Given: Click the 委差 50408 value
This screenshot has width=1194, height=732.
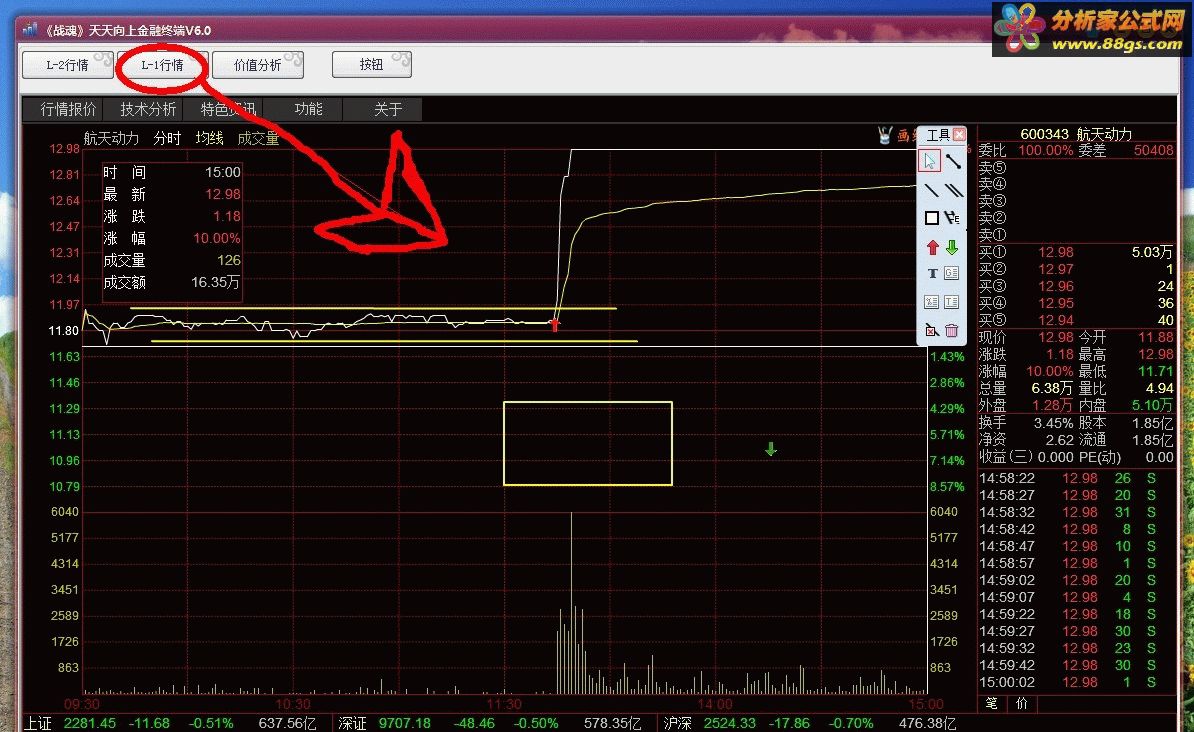Looking at the screenshot, I should coord(1154,150).
